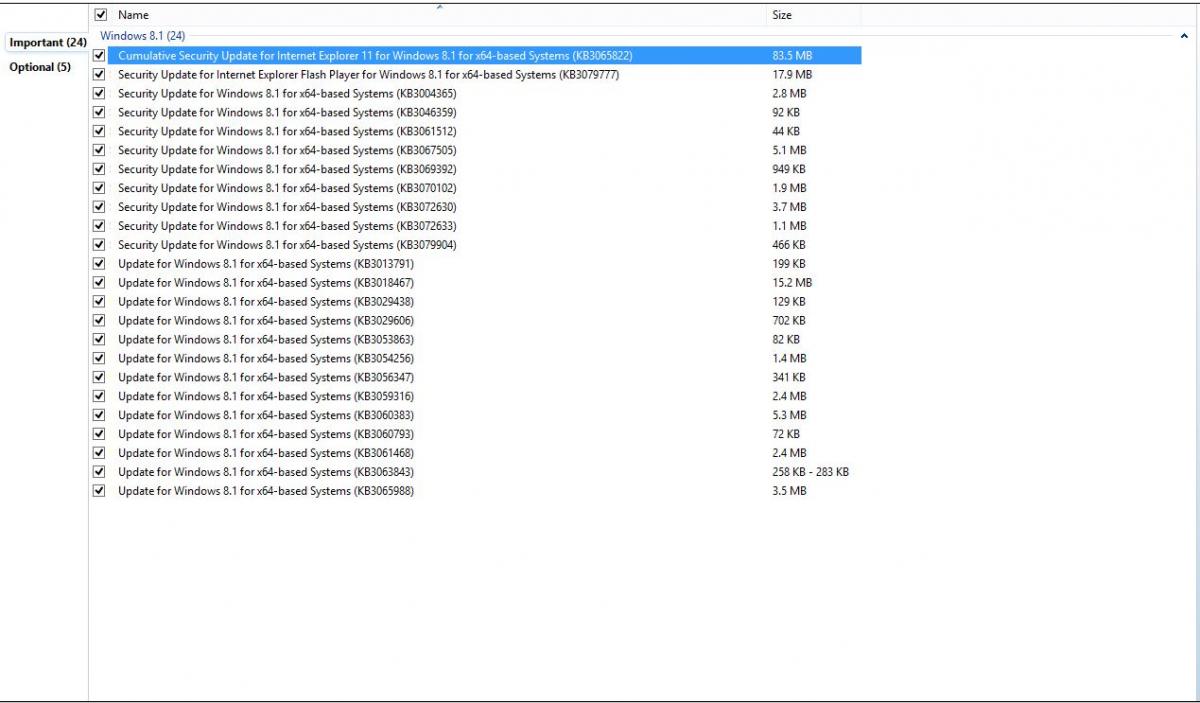Toggle checkbox for Security Update KB3072630
The image size is (1200, 703).
click(x=99, y=207)
